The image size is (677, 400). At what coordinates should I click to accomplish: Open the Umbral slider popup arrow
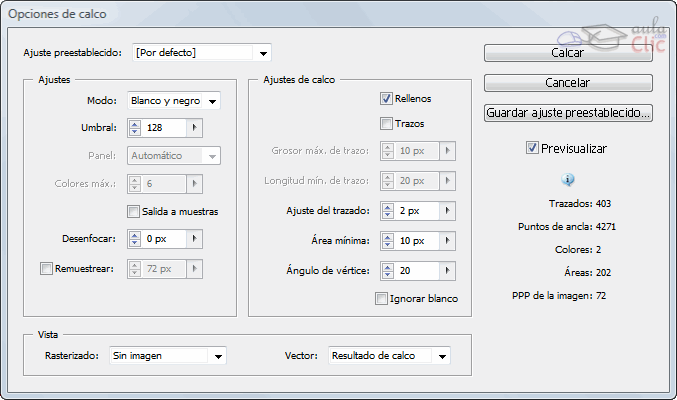click(x=195, y=128)
